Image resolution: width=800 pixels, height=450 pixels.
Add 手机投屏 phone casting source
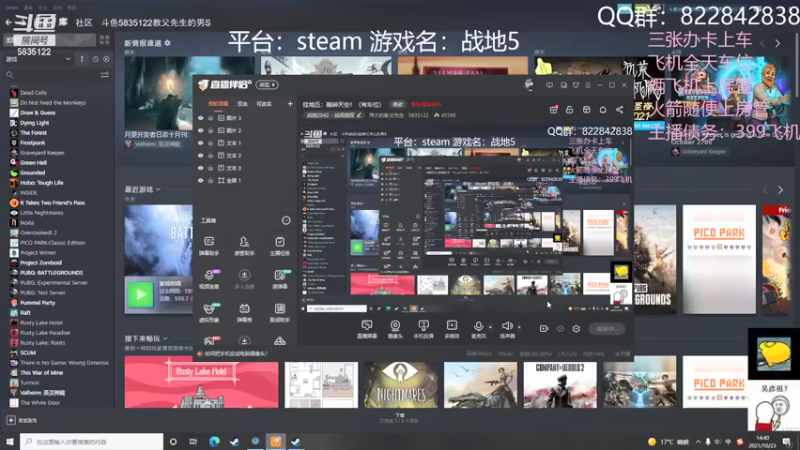tap(423, 329)
